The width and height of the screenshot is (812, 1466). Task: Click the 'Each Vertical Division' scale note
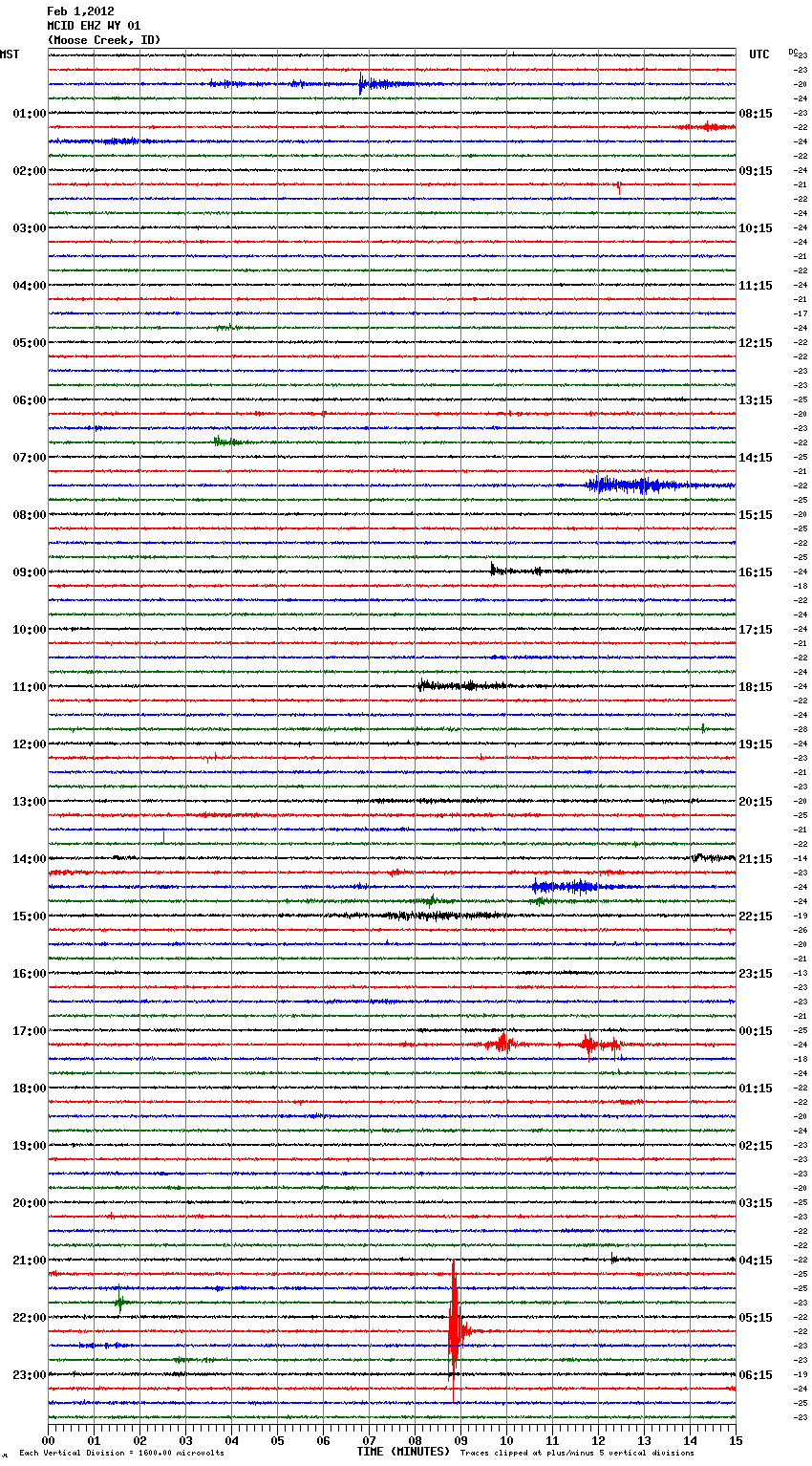121,1454
